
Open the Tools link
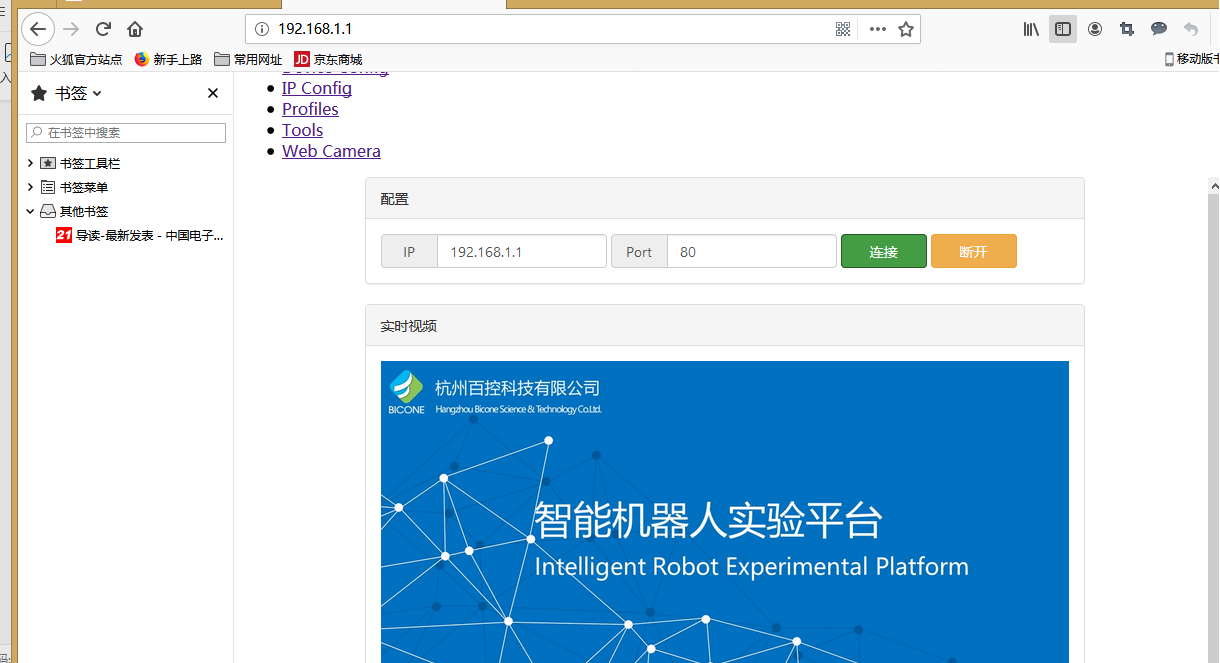(302, 130)
